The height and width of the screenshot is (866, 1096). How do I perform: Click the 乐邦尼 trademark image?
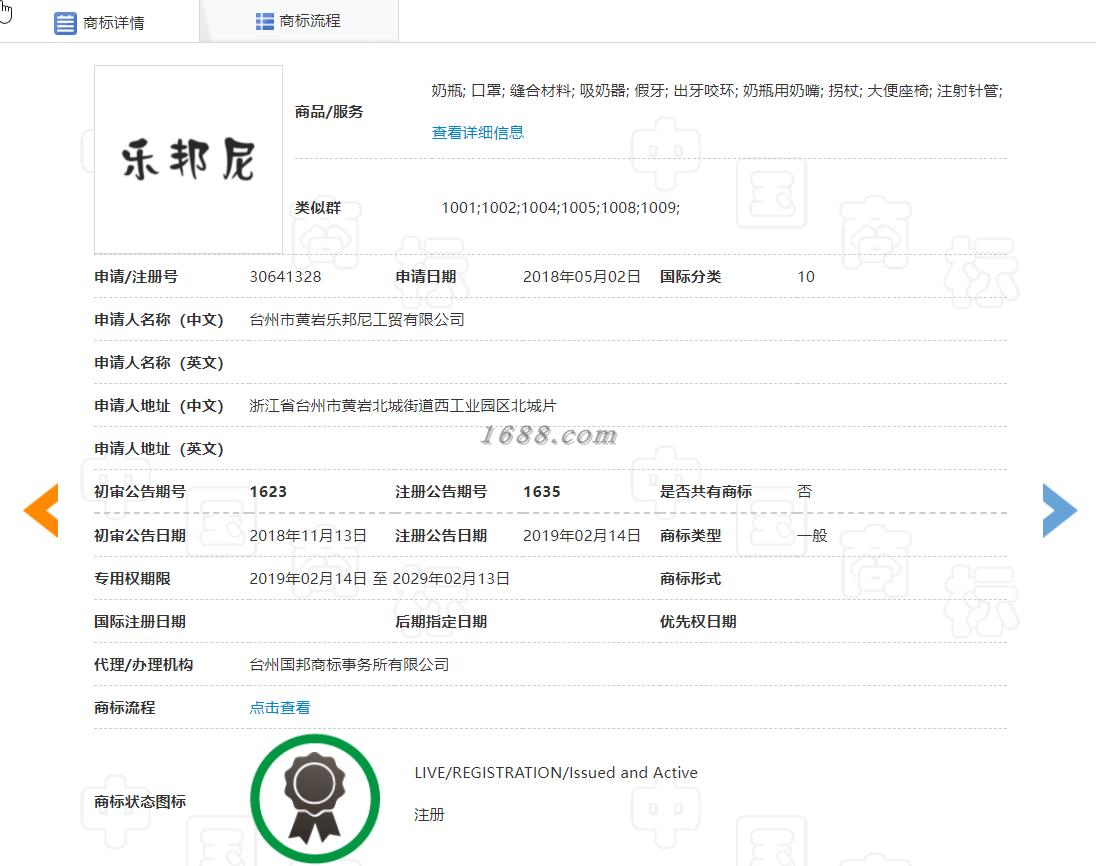tap(189, 159)
